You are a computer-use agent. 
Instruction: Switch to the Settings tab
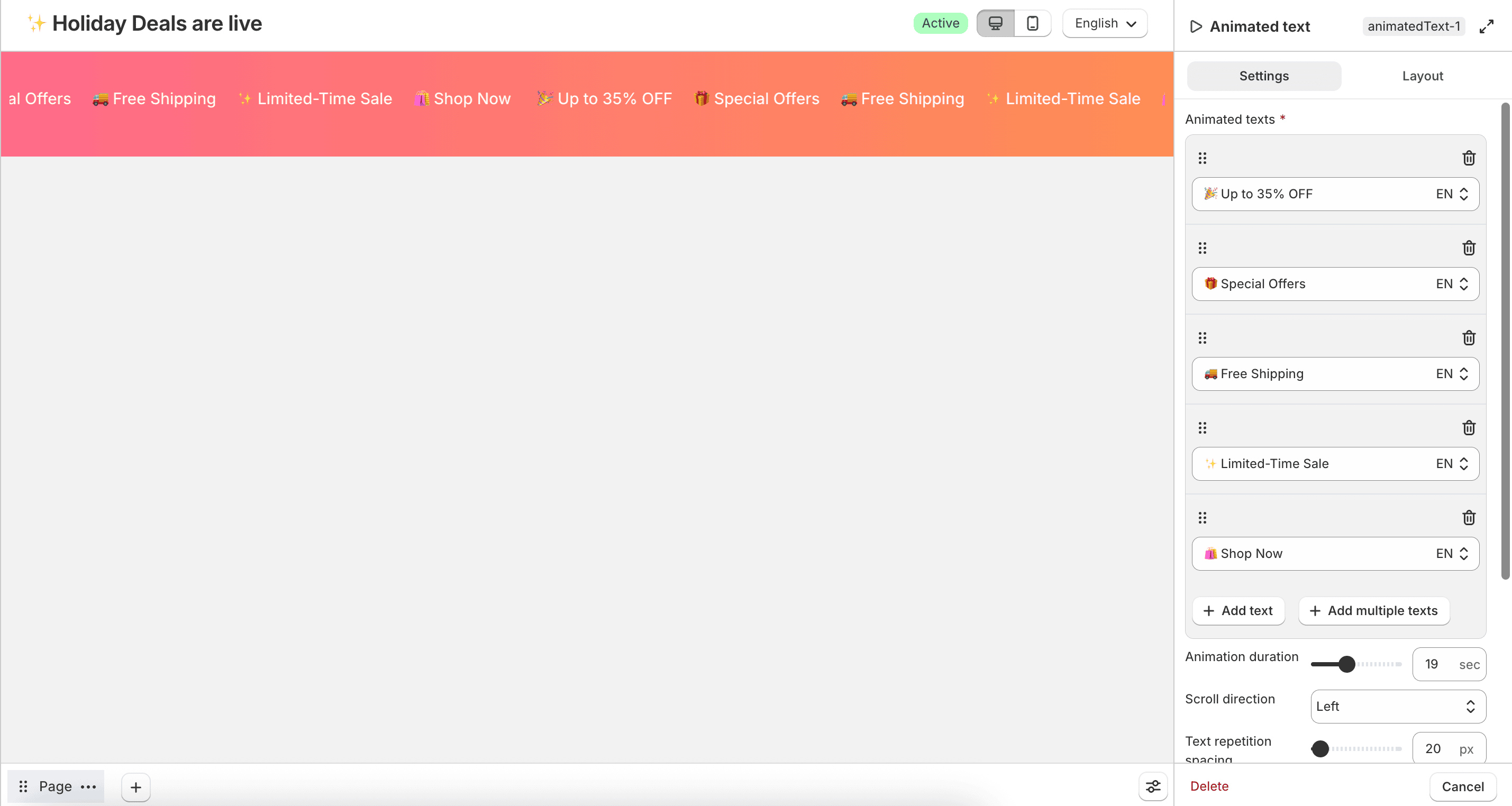pyautogui.click(x=1264, y=76)
